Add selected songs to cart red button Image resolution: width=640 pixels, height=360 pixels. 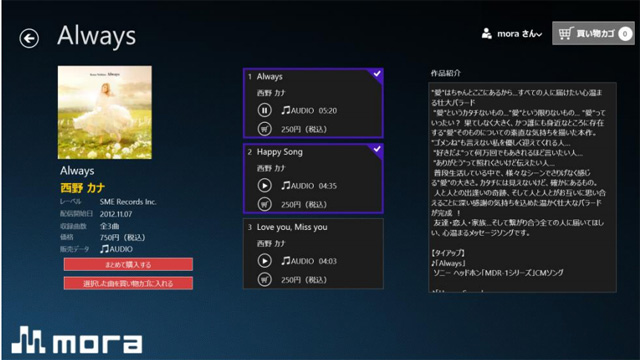tap(128, 283)
